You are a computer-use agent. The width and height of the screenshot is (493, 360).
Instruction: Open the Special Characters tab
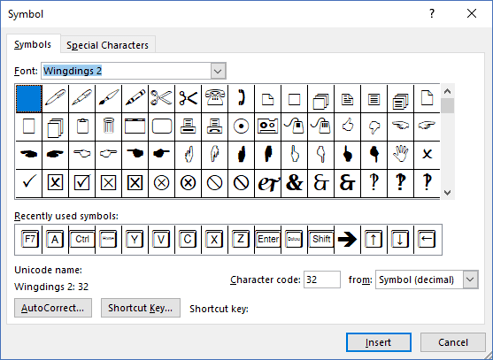[x=107, y=45]
